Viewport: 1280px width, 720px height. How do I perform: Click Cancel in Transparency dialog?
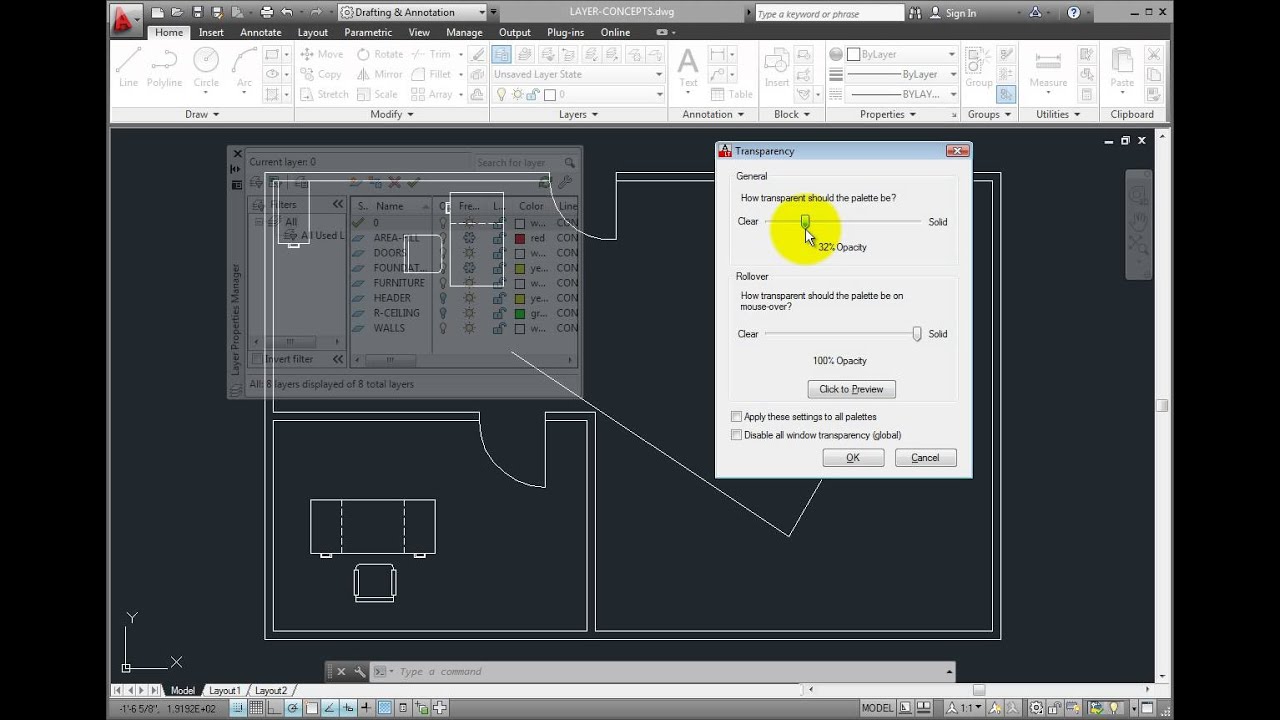[925, 458]
